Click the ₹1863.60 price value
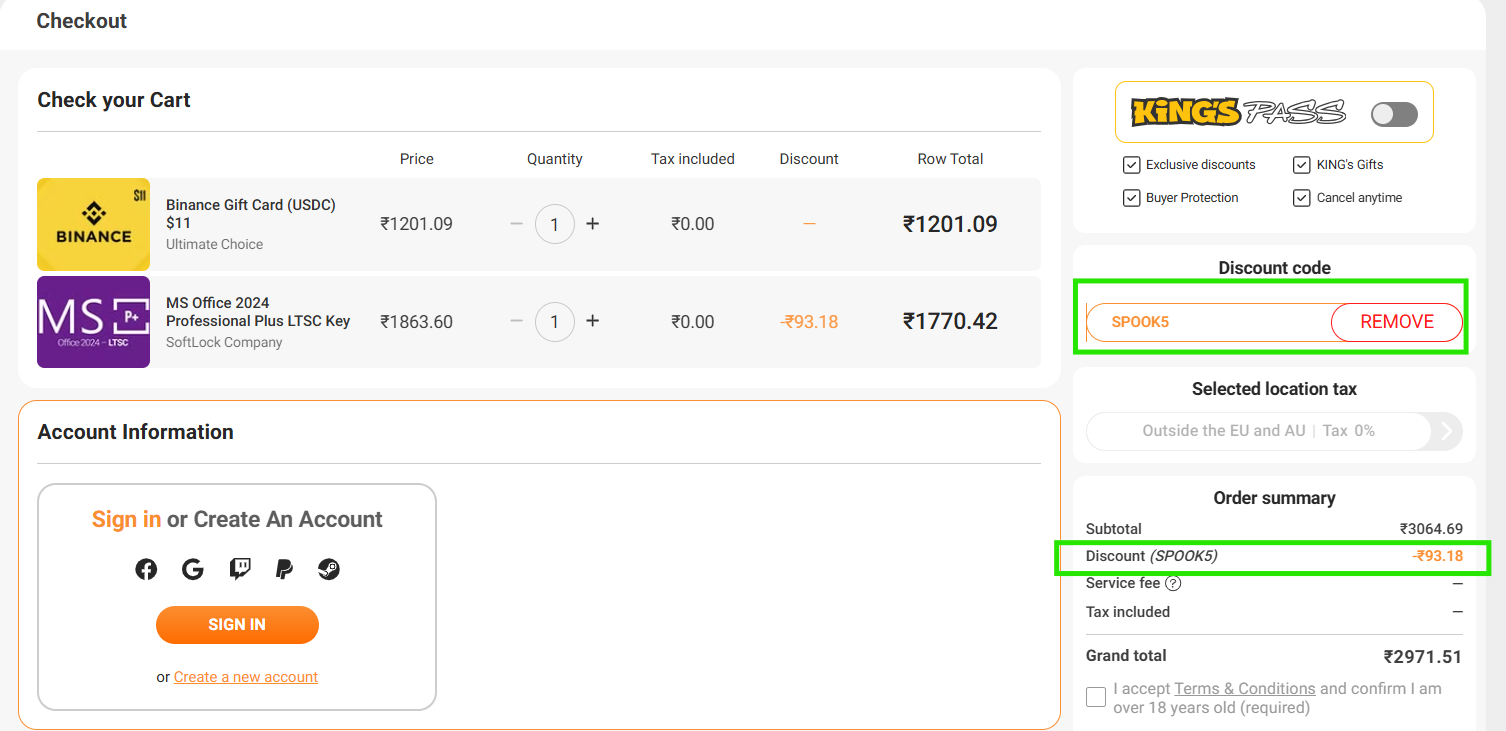1506x731 pixels. point(416,322)
